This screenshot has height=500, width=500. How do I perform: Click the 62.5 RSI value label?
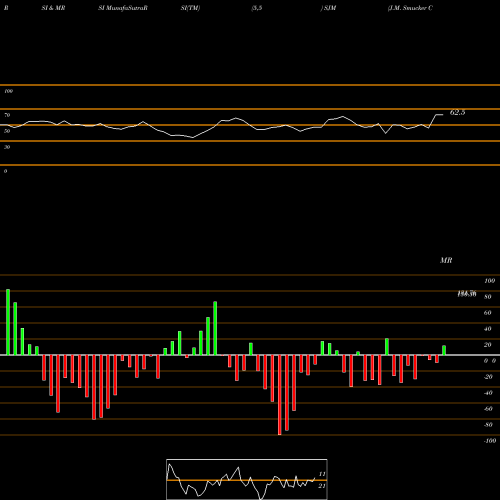point(457,112)
